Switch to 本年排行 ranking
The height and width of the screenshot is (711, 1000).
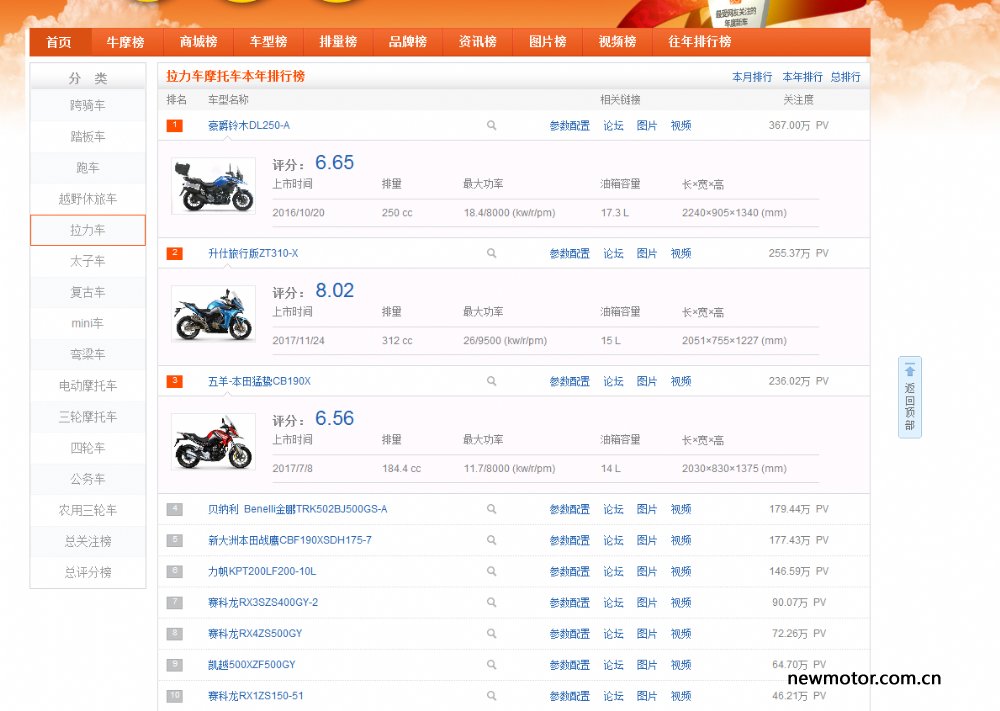pos(802,77)
